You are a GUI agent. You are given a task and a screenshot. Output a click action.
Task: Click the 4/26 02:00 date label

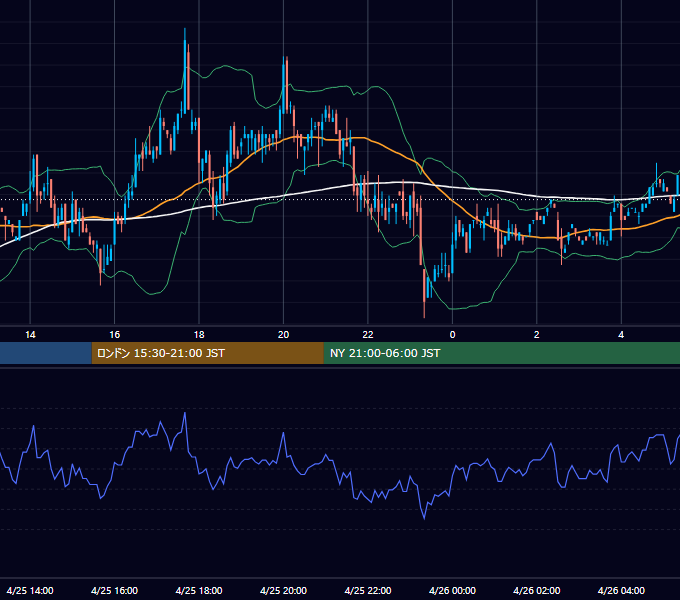(x=536, y=590)
